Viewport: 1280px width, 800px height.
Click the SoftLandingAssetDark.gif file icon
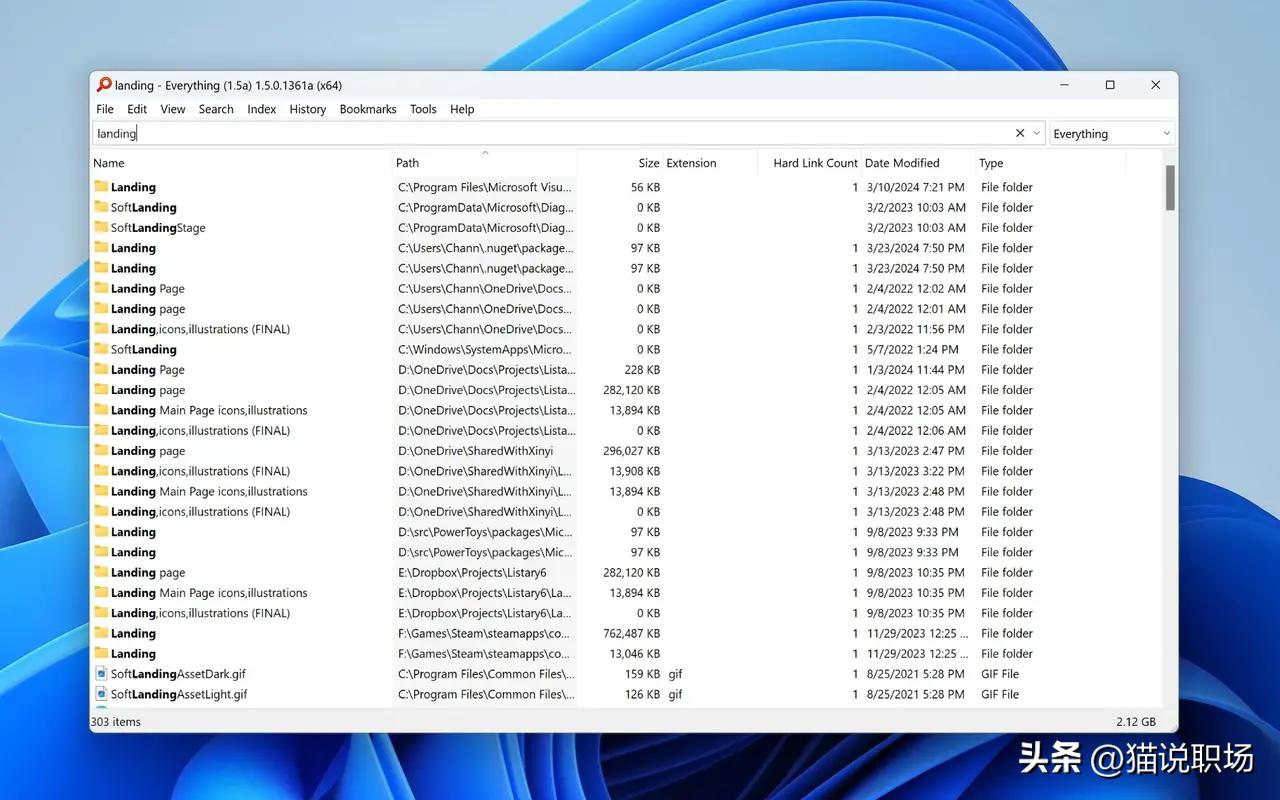pos(101,673)
